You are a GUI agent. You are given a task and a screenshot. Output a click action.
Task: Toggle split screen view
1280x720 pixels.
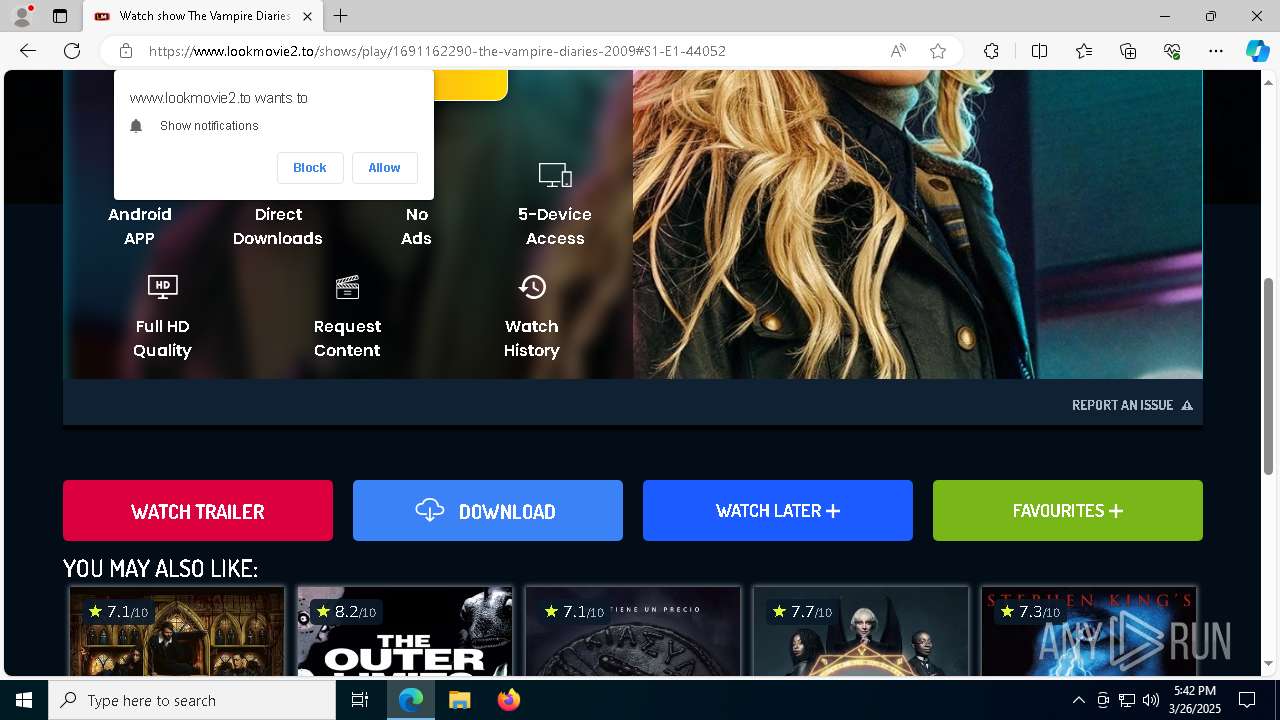(1039, 51)
